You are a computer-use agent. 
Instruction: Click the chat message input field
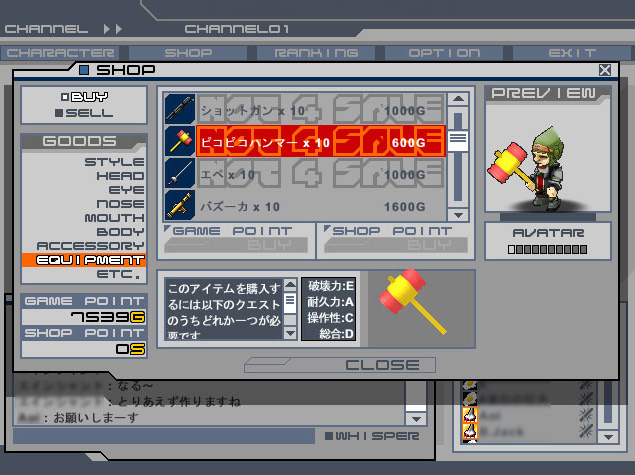click(x=164, y=436)
